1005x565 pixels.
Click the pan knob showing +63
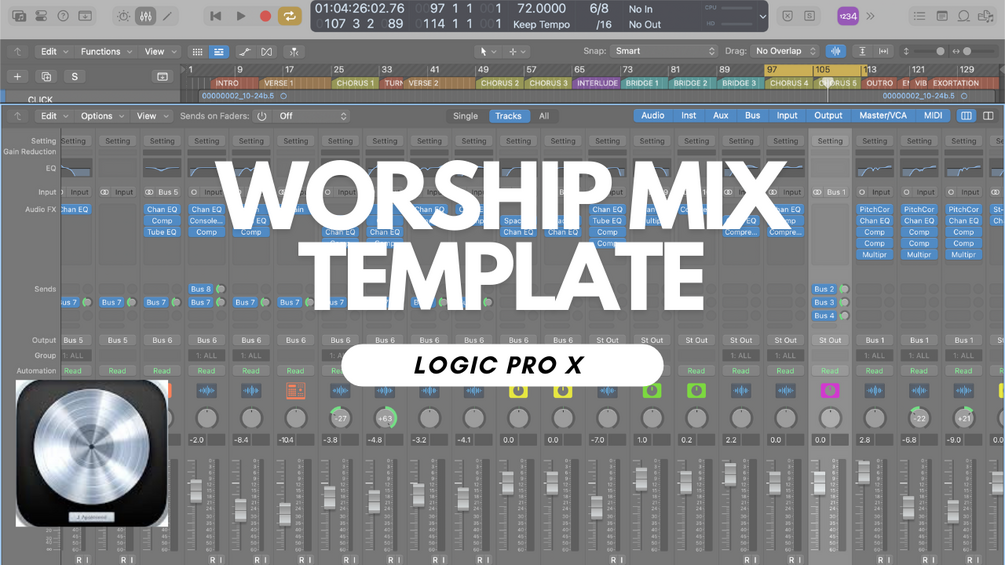[385, 418]
